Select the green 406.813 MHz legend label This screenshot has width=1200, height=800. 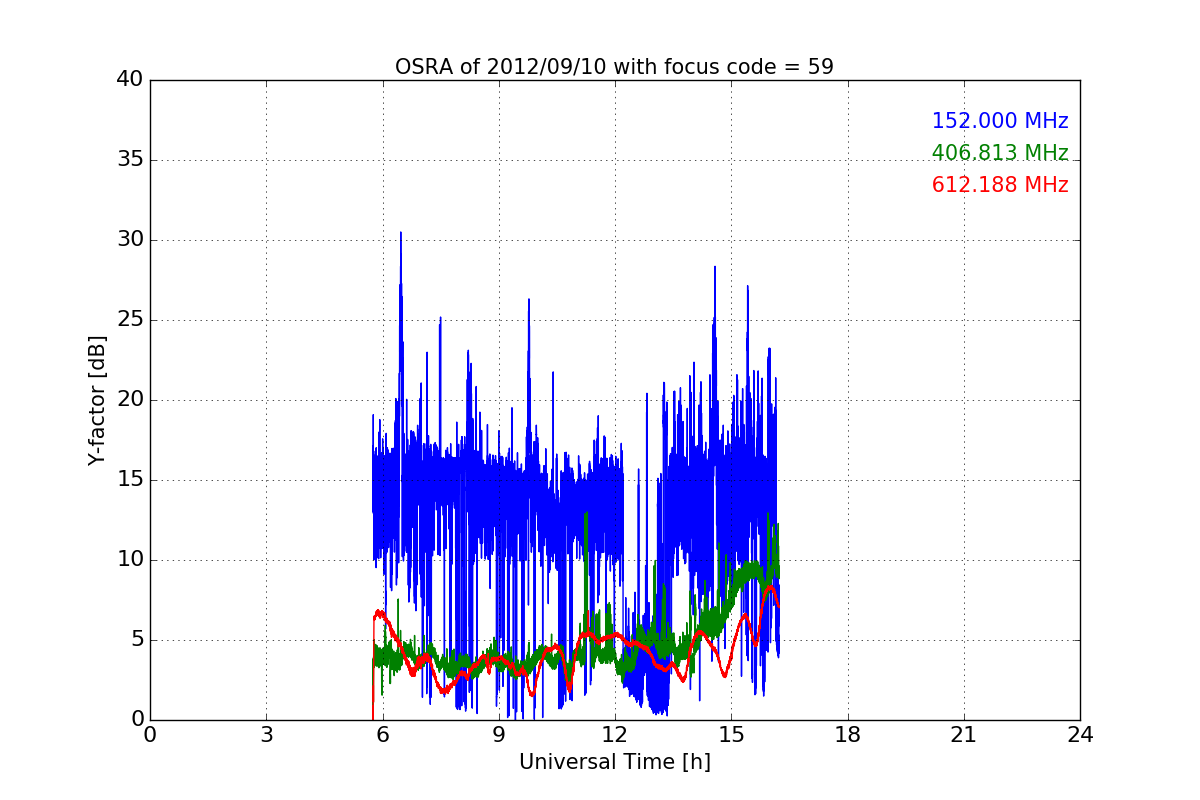(x=1000, y=153)
